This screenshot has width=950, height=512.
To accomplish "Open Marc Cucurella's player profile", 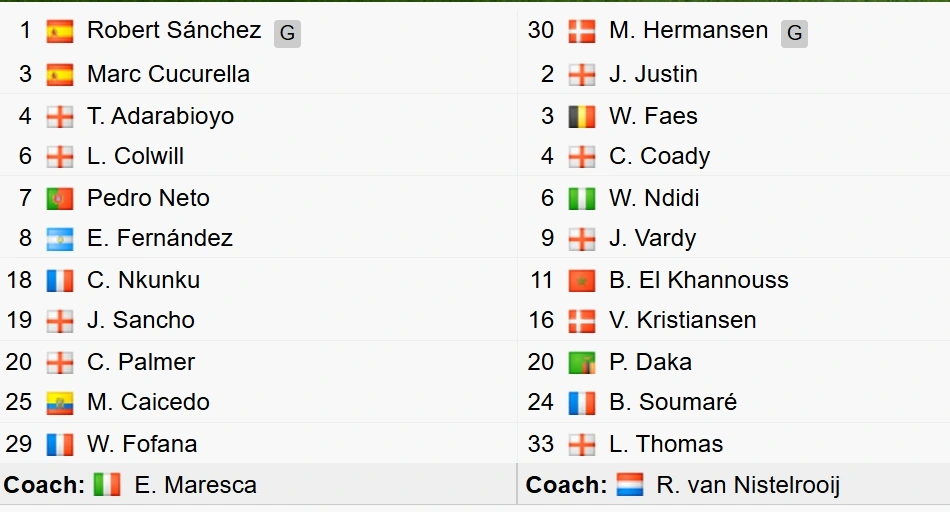I will click(168, 74).
